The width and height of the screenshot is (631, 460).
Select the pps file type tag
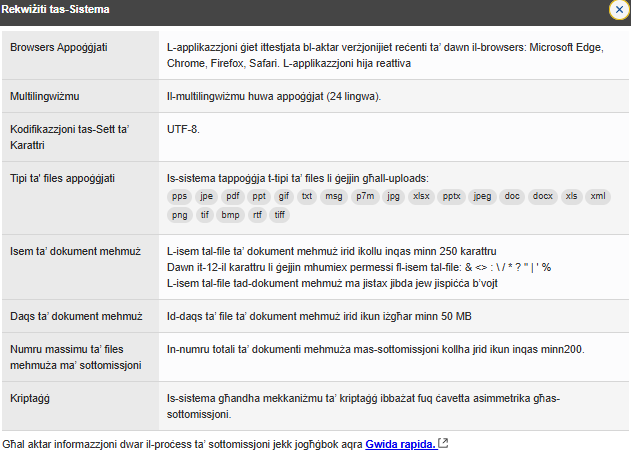coord(179,196)
